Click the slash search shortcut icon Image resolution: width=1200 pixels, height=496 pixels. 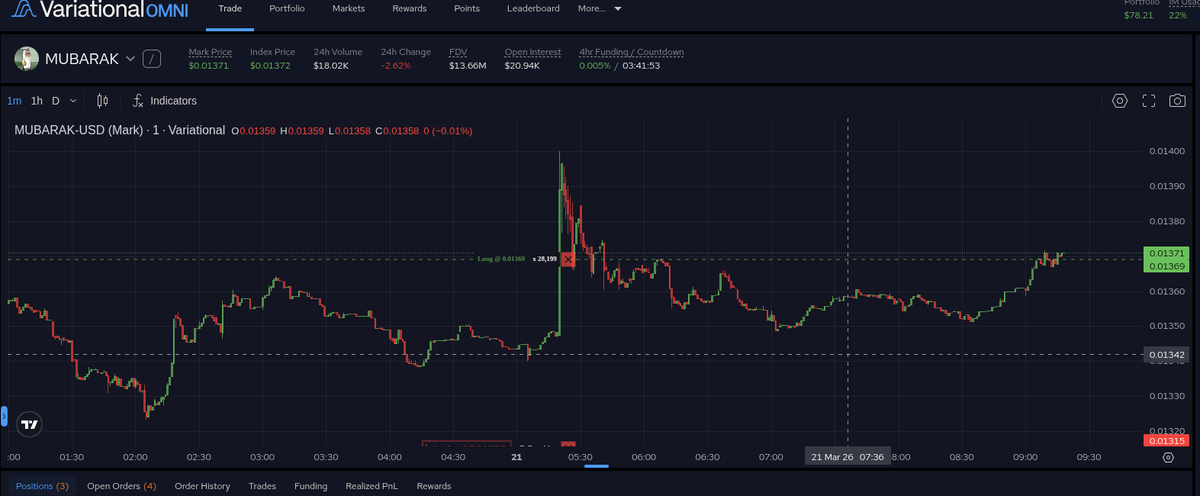[x=152, y=59]
